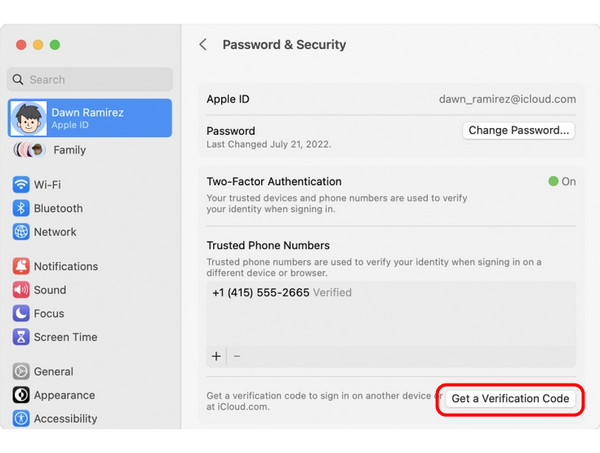Select the Focus moon icon
The image size is (600, 453).
click(x=21, y=313)
